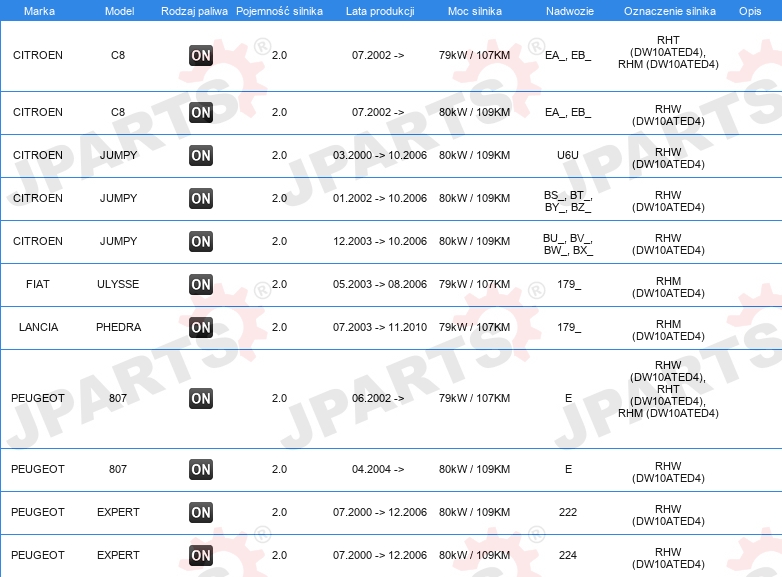Click first Citroen C8 engine codes RHT, RHM

(x=668, y=52)
